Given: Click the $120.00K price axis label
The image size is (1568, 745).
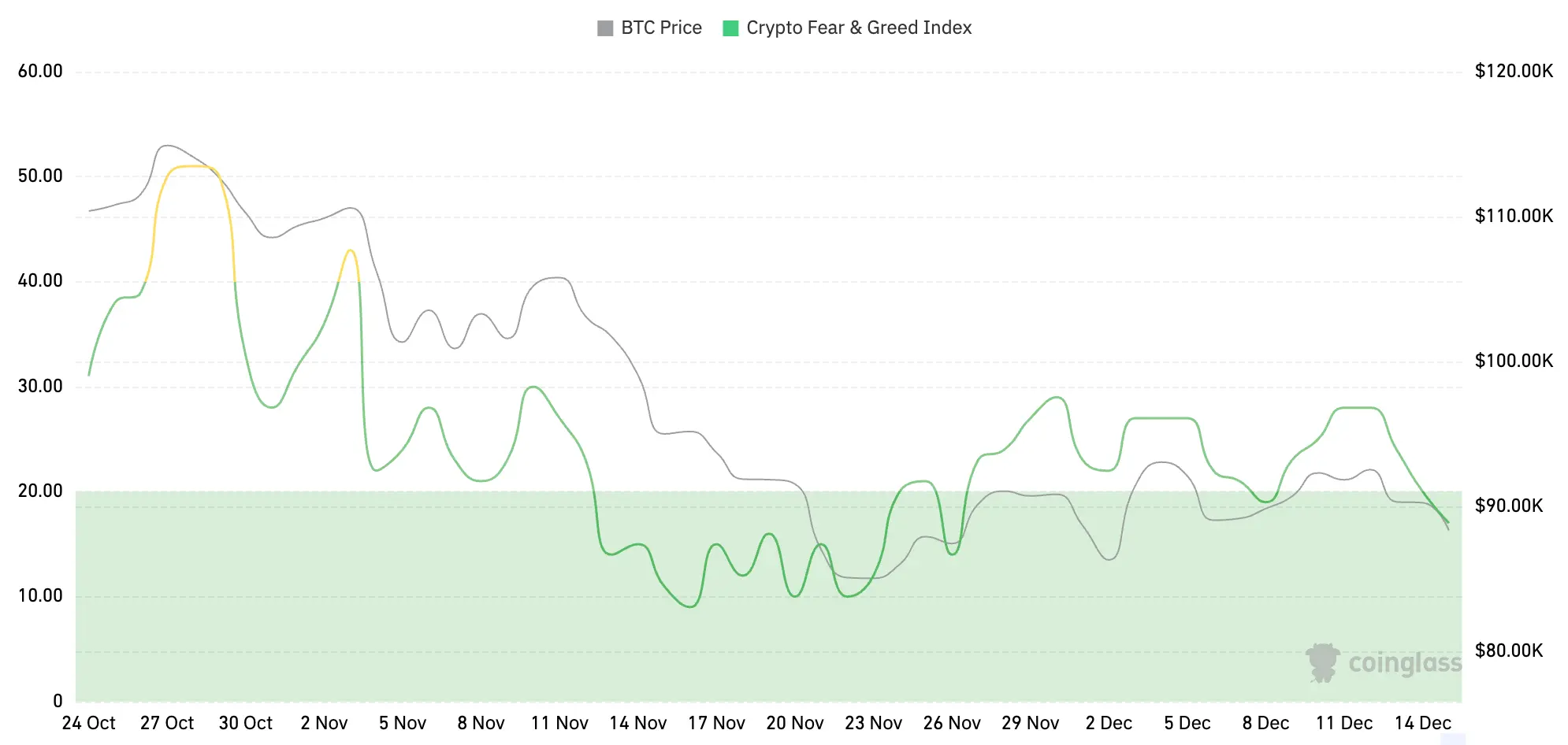Looking at the screenshot, I should (x=1514, y=72).
